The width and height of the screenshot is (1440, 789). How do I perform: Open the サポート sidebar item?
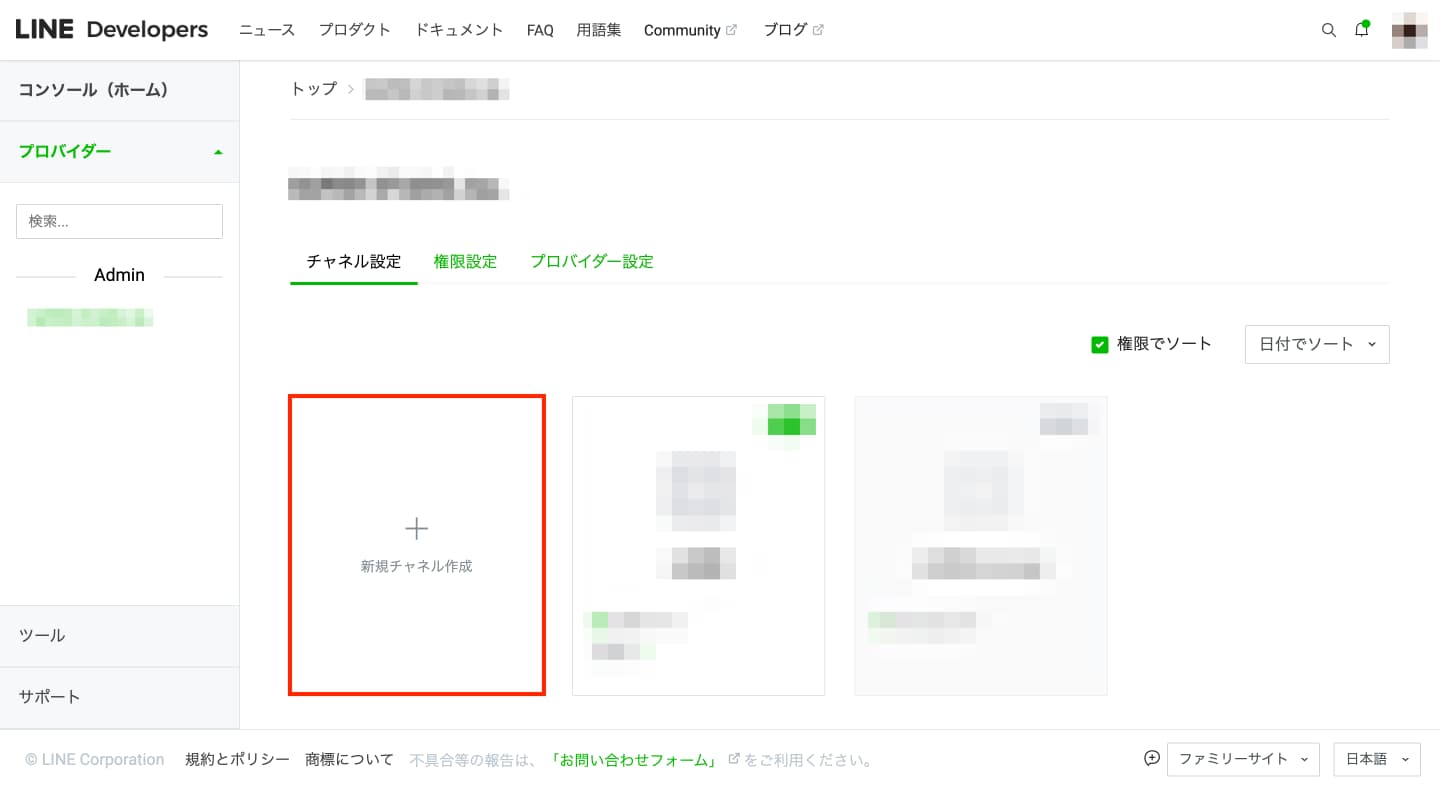pyautogui.click(x=120, y=697)
